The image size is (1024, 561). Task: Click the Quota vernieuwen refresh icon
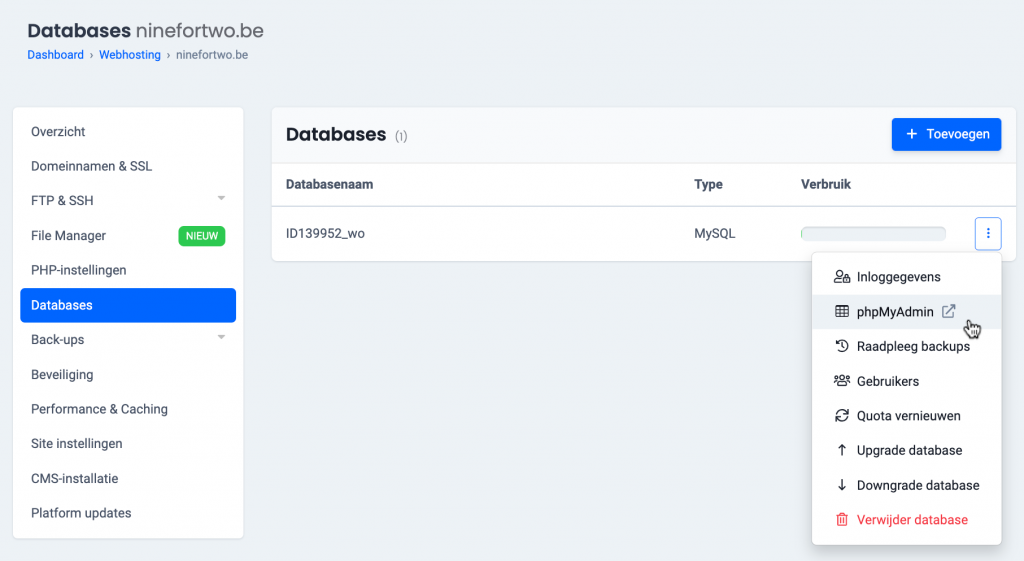coord(842,416)
